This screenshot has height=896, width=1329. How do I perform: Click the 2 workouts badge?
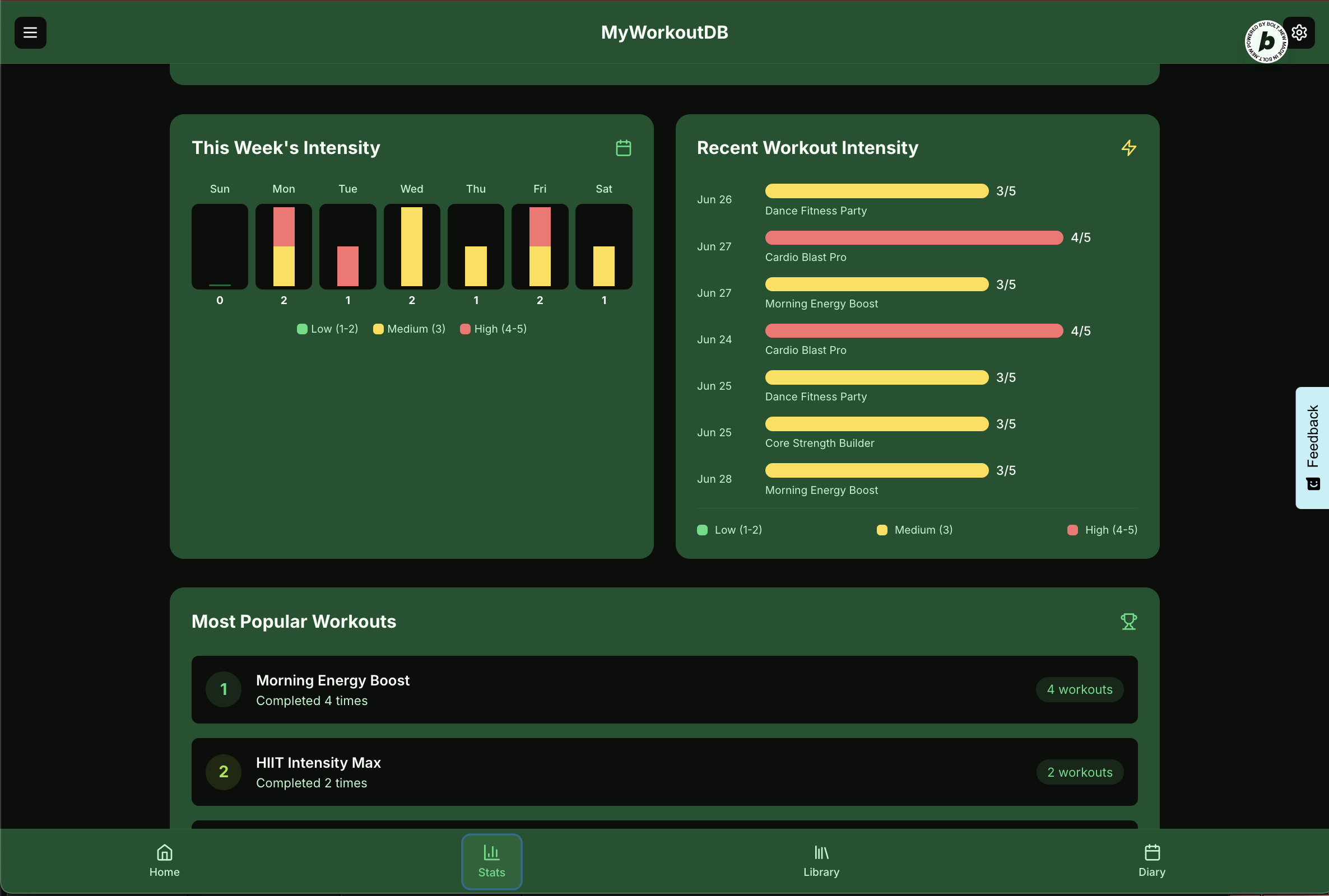[1079, 772]
